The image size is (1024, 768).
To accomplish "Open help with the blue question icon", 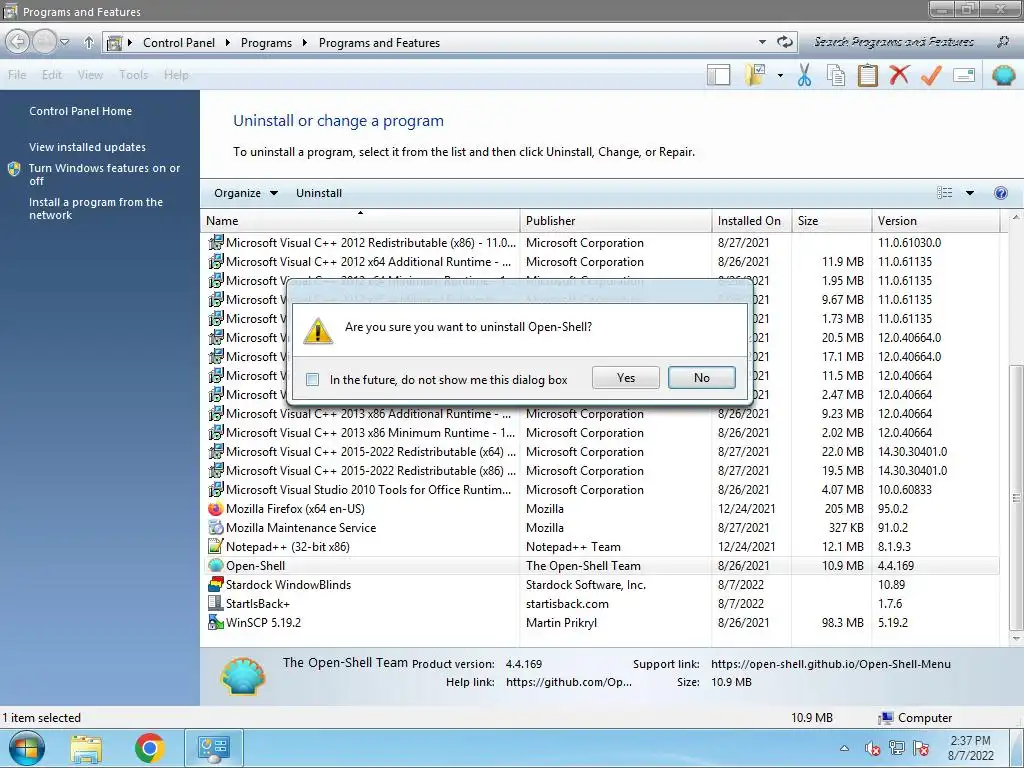I will (1000, 193).
